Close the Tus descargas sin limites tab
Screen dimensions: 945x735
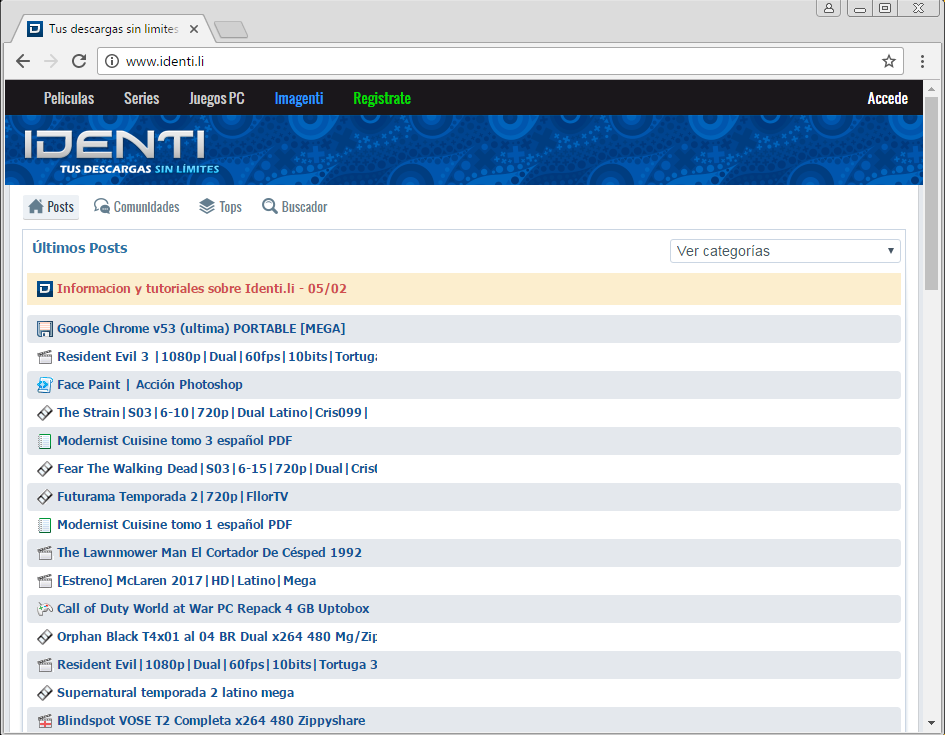(x=193, y=29)
